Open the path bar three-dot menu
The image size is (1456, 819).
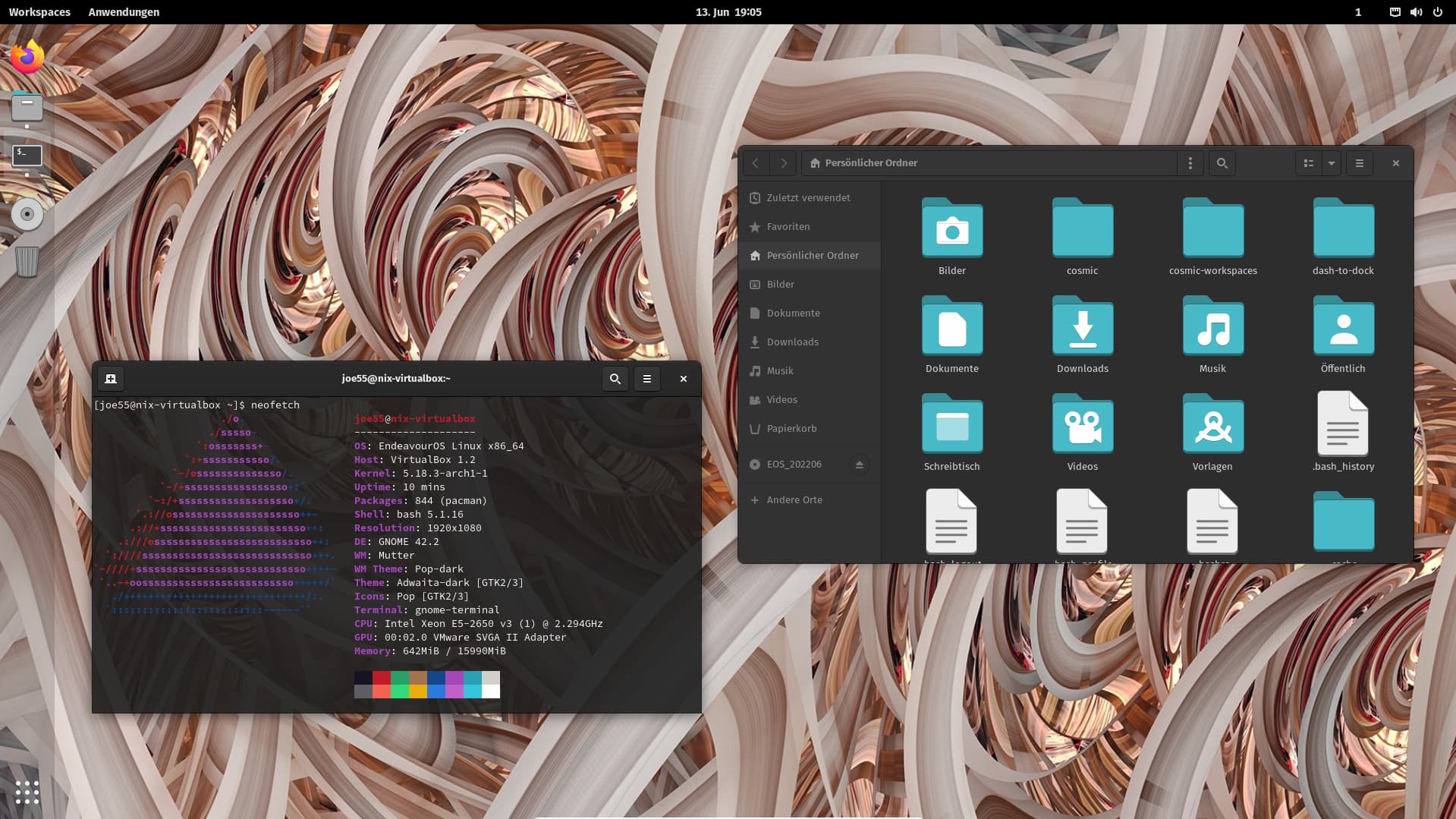tap(1190, 163)
